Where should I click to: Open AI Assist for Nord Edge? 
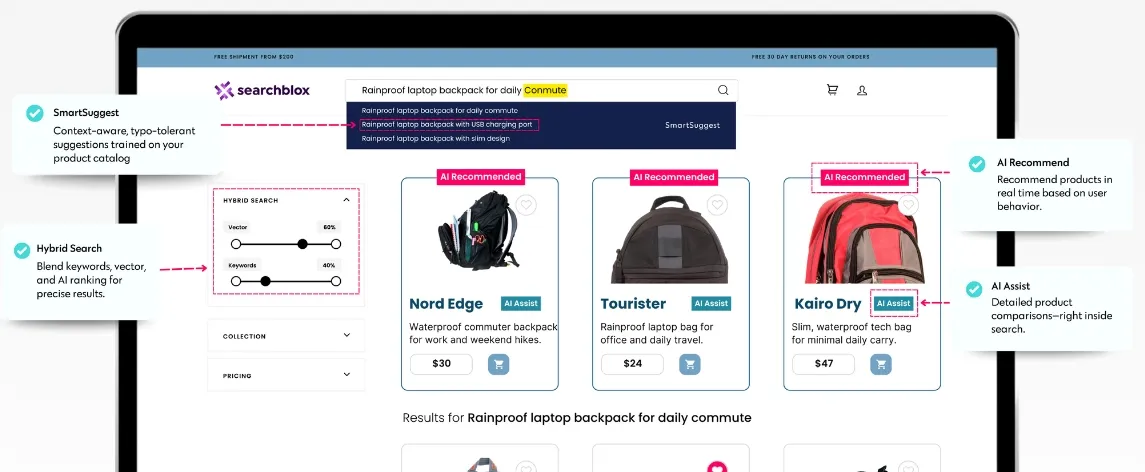click(x=521, y=303)
